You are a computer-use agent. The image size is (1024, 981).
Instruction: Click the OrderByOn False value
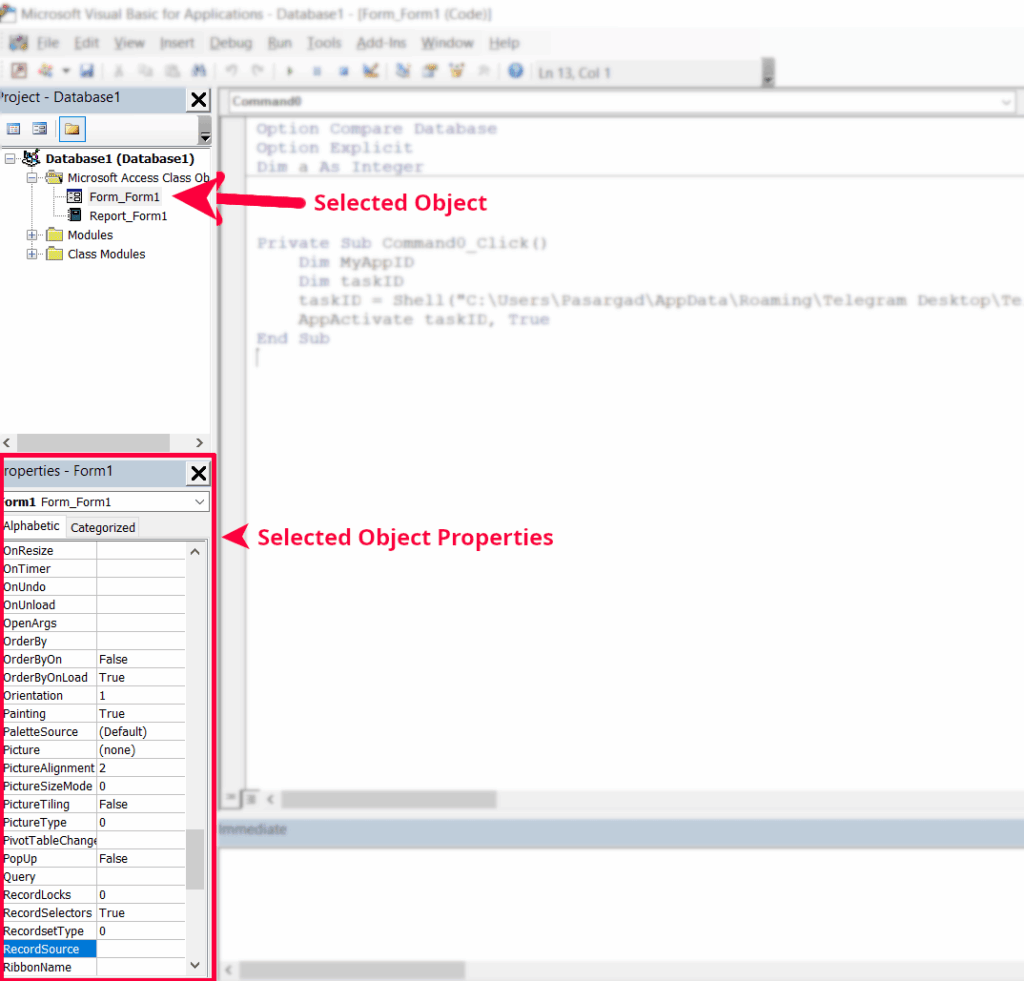(141, 660)
